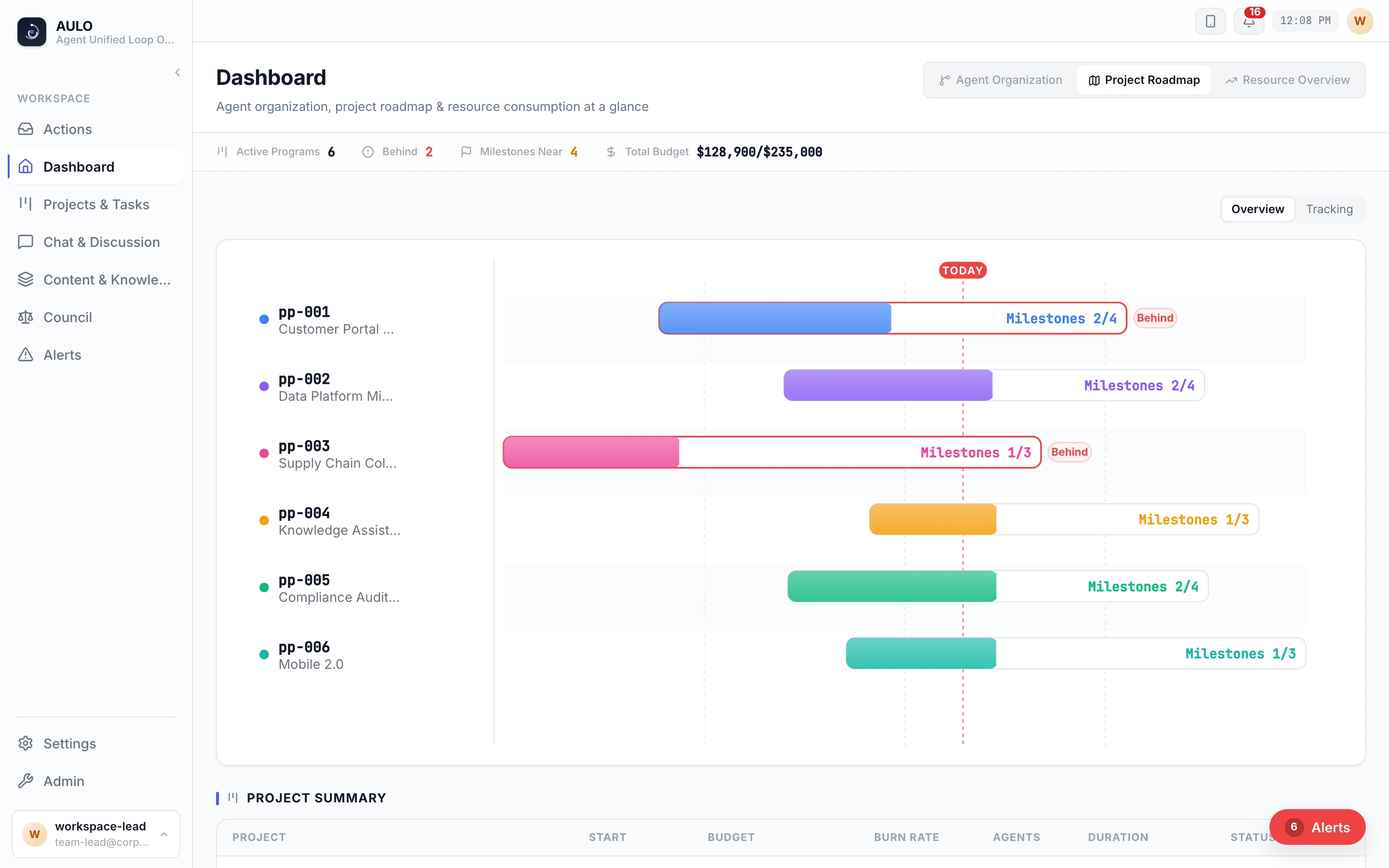Switch to Resource Overview tab
Screen dimensions: 1389x868
click(1287, 80)
